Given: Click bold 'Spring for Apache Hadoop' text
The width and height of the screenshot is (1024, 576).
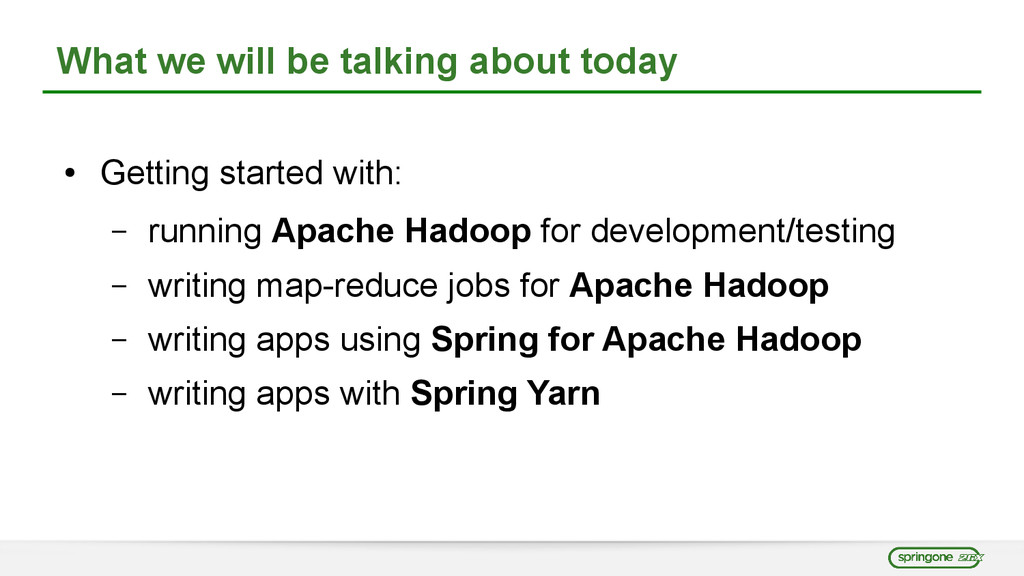Looking at the screenshot, I should 645,341.
